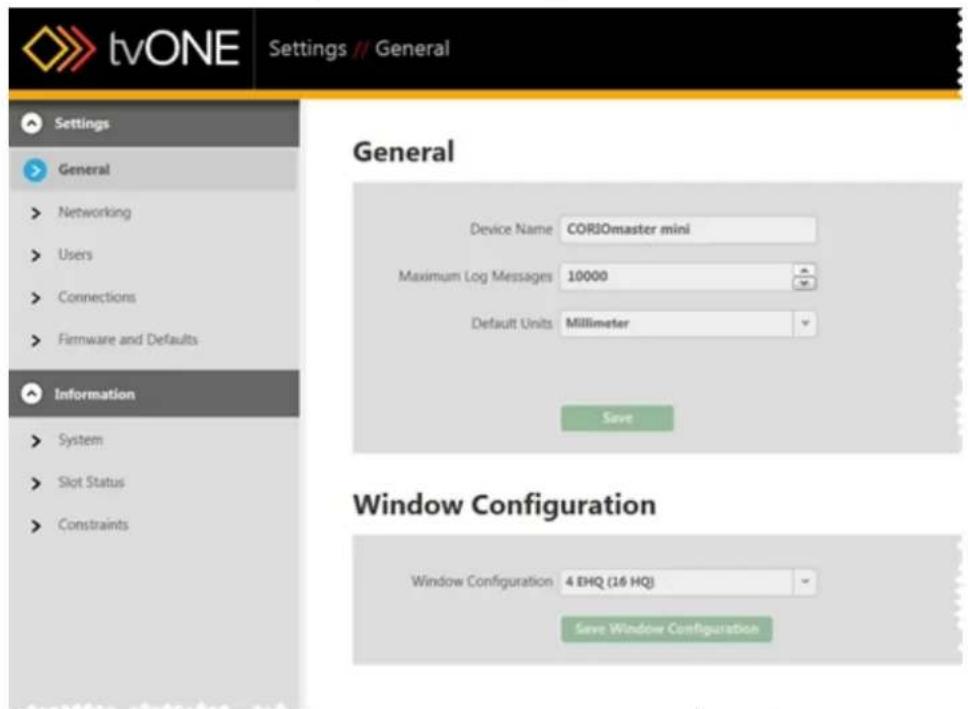Image resolution: width=968 pixels, height=709 pixels.
Task: Collapse the Settings section header
Action: point(154,124)
